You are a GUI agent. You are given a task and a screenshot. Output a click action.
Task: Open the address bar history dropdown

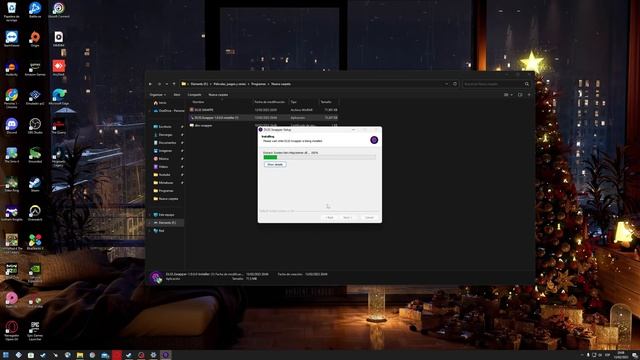[447, 84]
